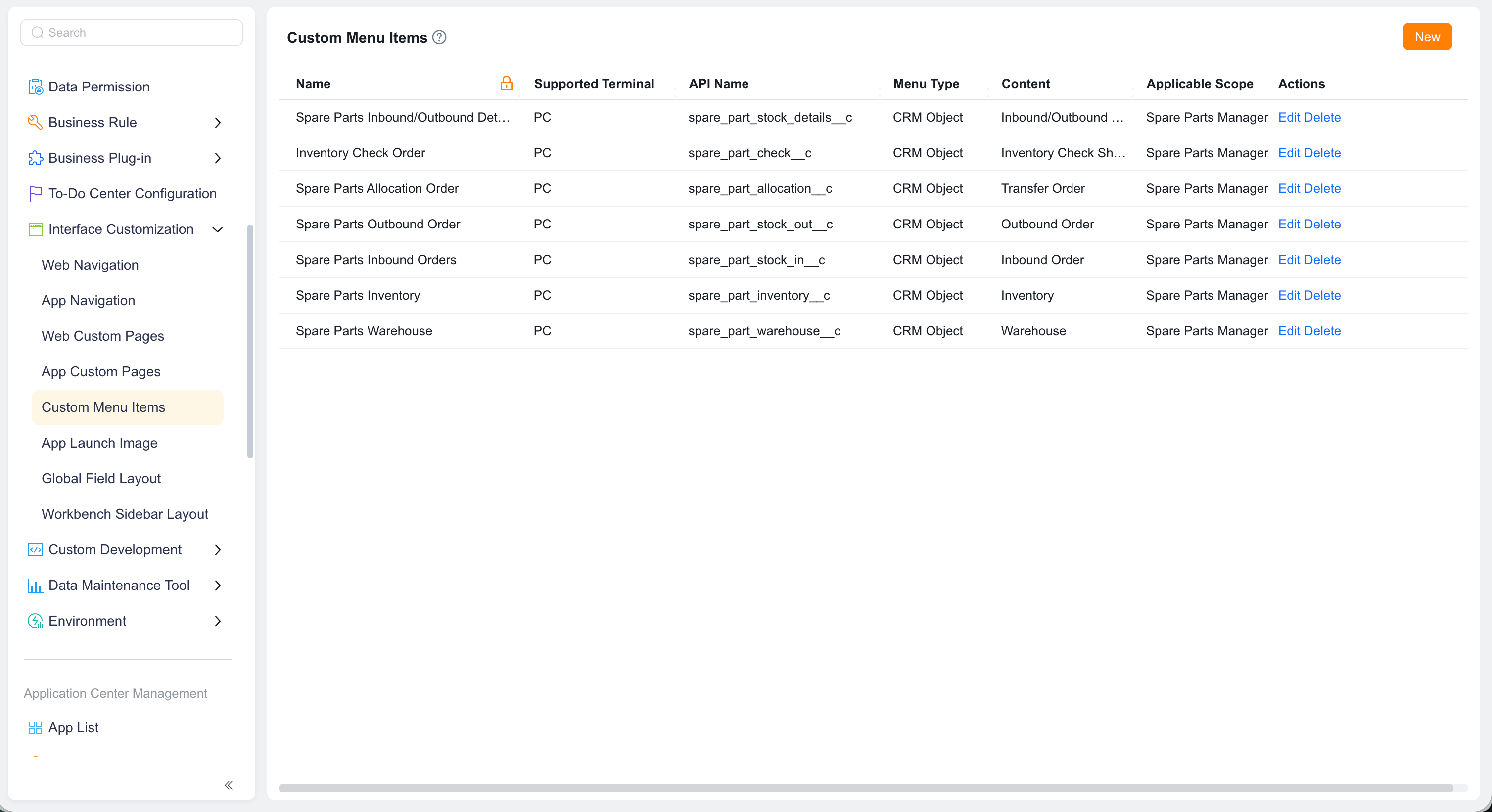The width and height of the screenshot is (1492, 812).
Task: Delete Spare Parts Inbound Orders row
Action: 1322,260
